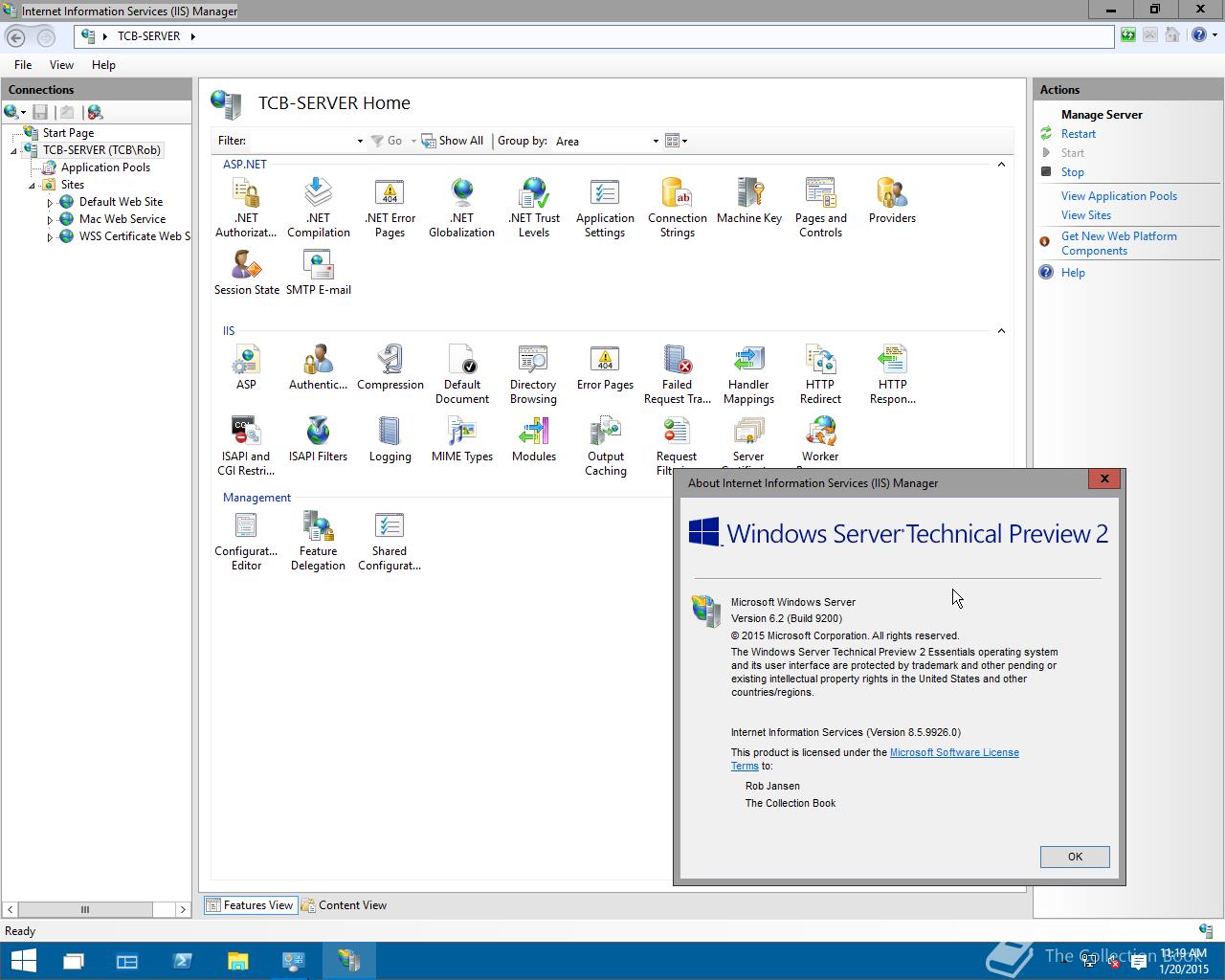Open the View menu

coord(61,65)
